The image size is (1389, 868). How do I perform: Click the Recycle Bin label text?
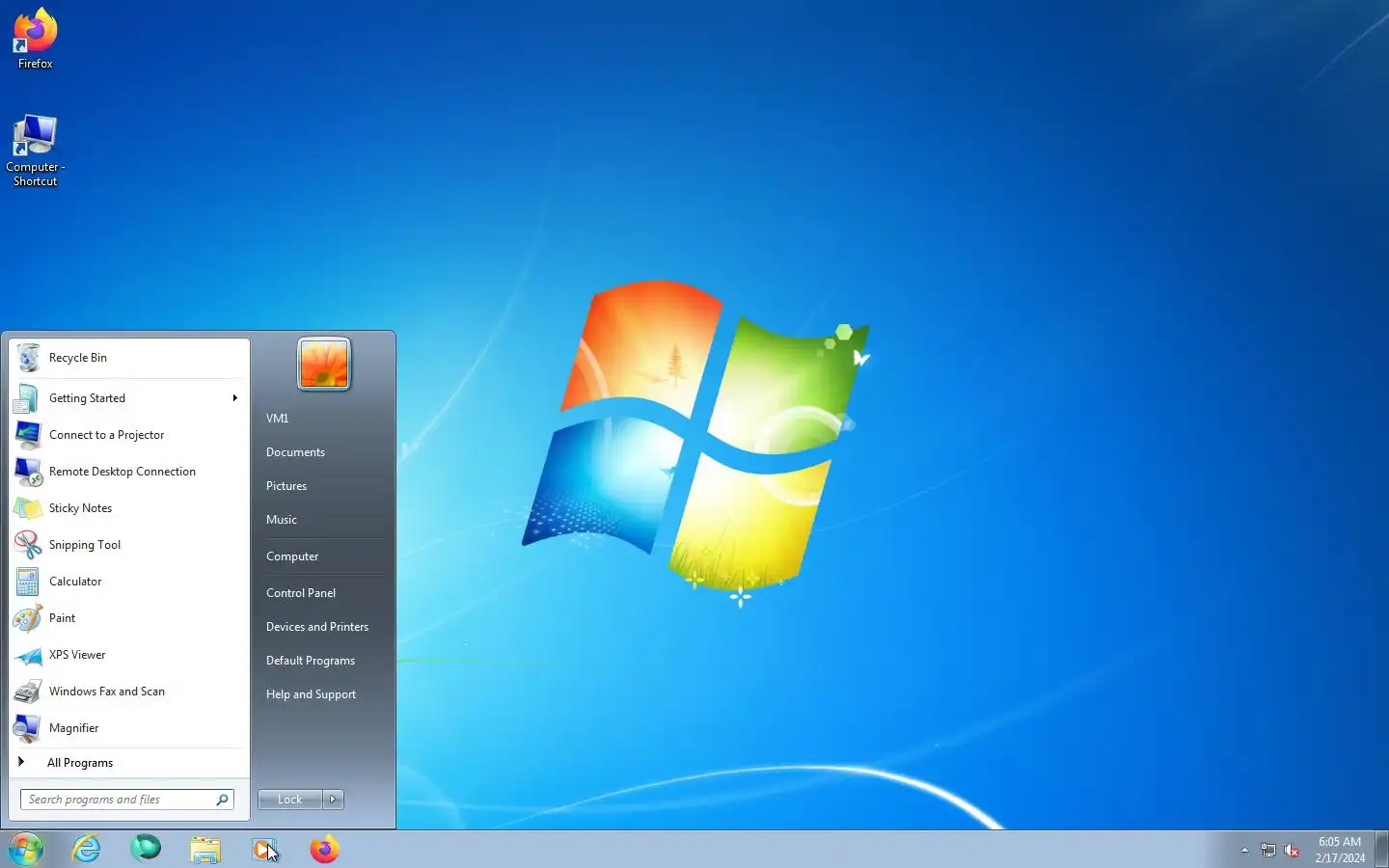point(78,358)
